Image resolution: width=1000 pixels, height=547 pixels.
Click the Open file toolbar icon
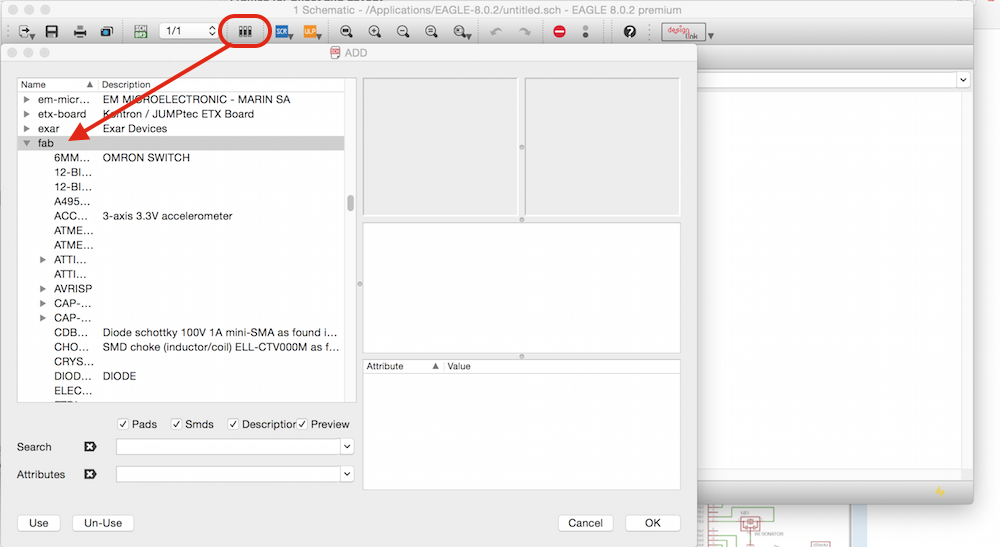click(x=27, y=31)
